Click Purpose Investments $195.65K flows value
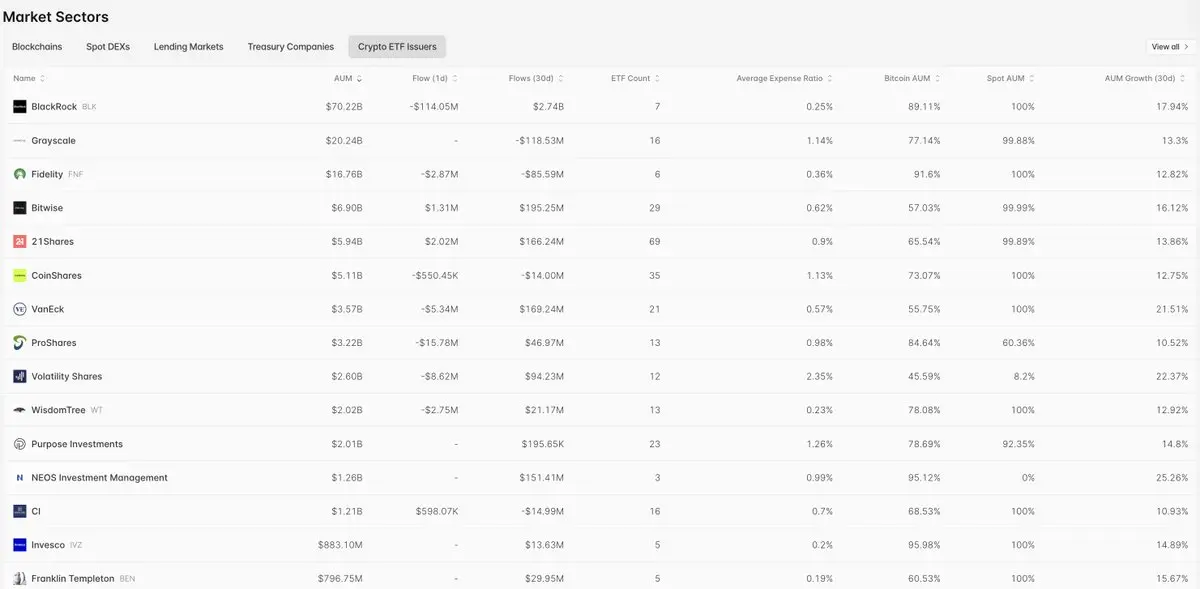 coord(542,444)
